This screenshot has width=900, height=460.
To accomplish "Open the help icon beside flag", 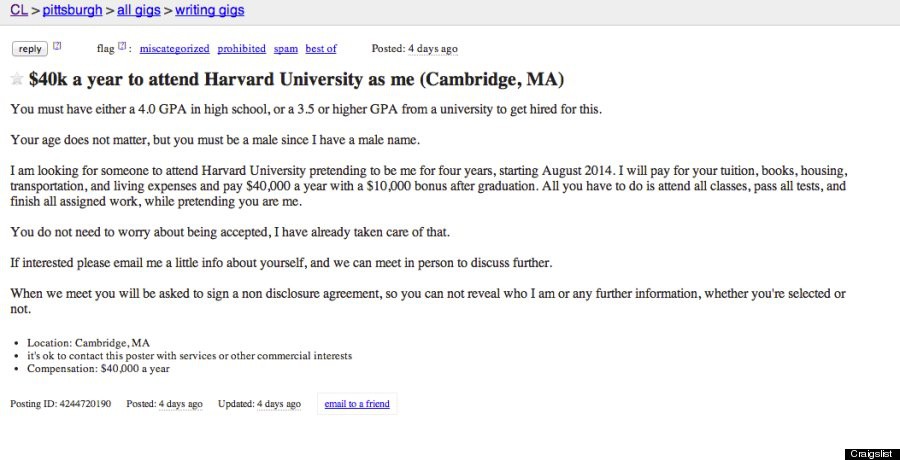I will [x=122, y=46].
